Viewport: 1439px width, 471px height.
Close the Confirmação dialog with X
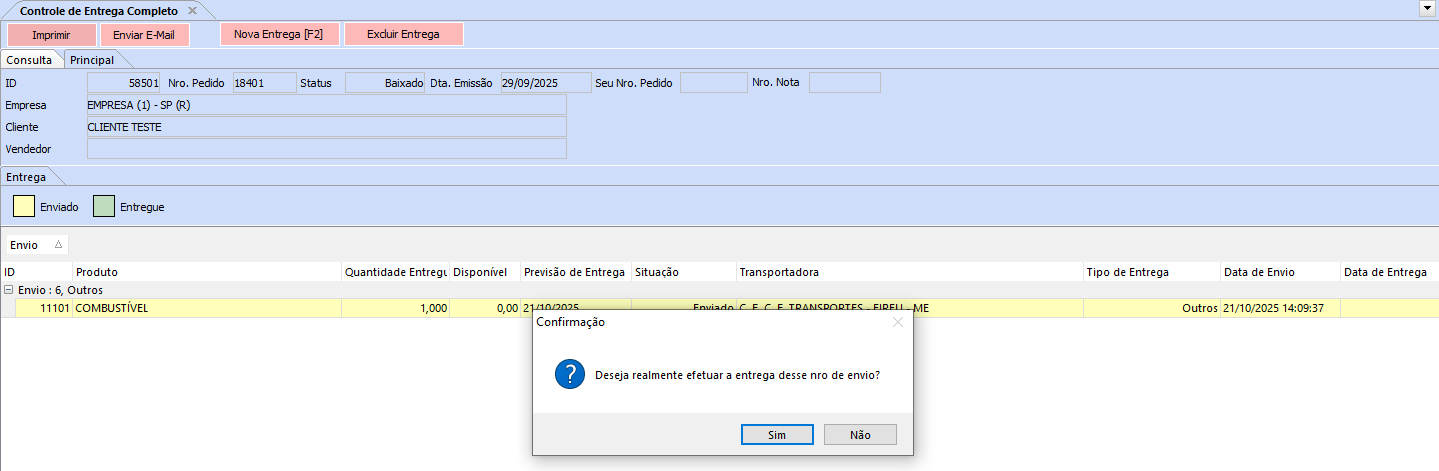(897, 322)
